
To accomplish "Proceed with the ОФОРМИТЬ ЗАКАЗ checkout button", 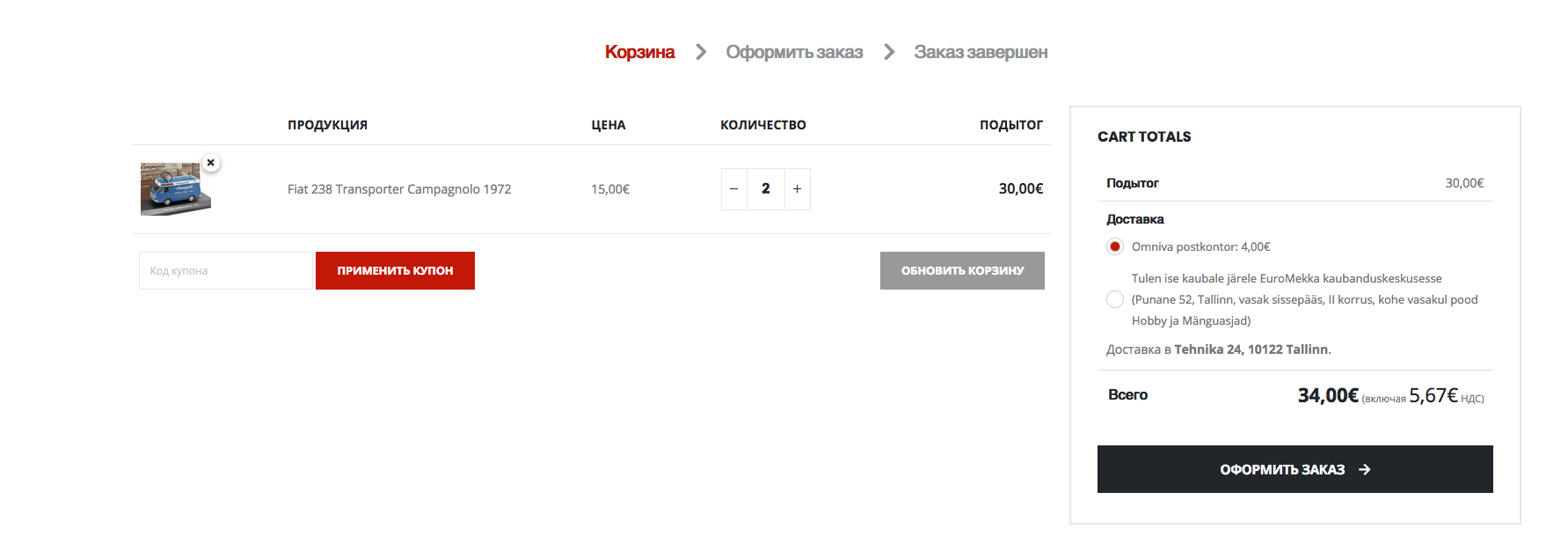I will [1295, 469].
